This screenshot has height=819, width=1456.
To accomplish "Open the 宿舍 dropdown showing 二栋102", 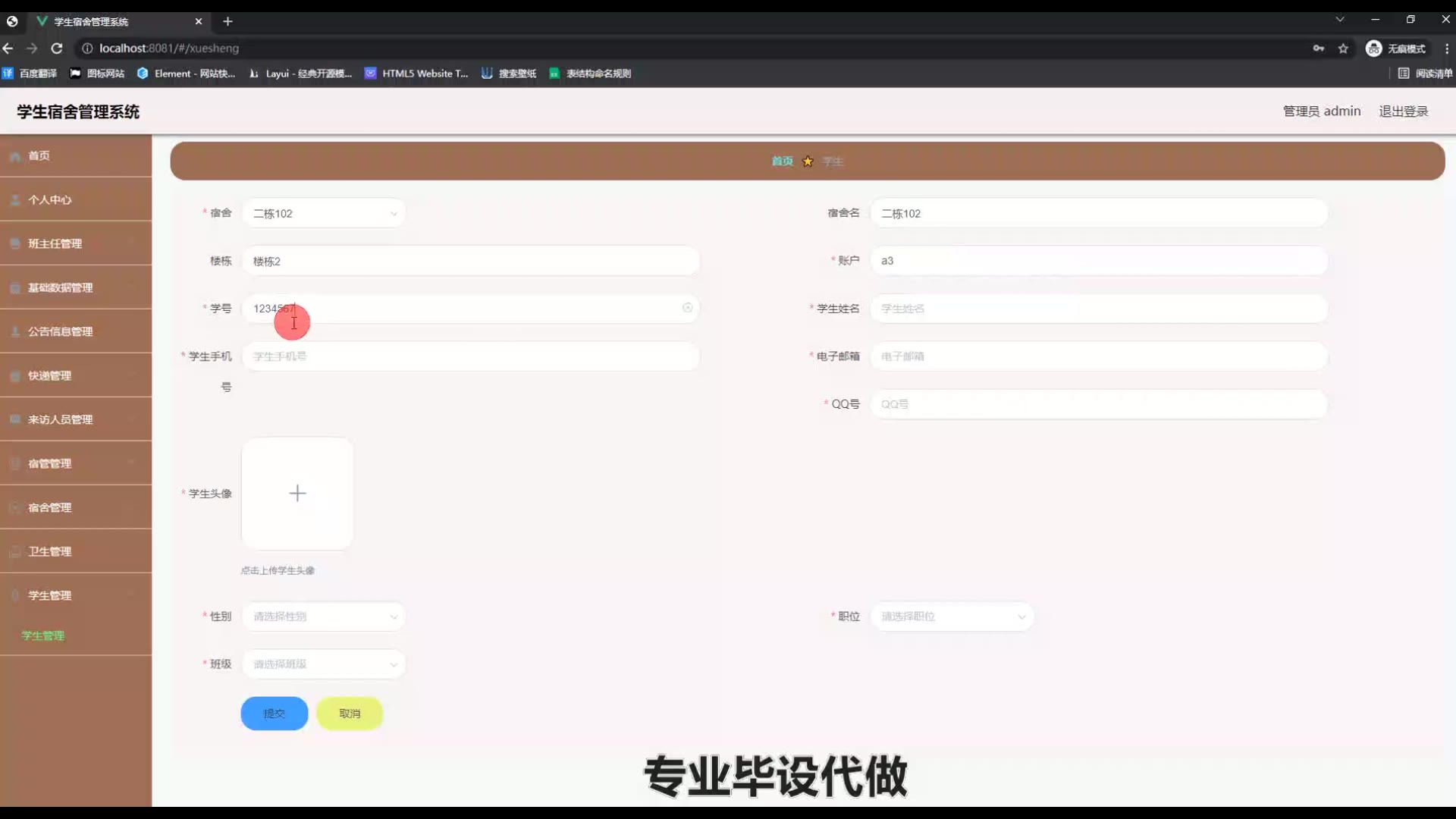I will (324, 214).
